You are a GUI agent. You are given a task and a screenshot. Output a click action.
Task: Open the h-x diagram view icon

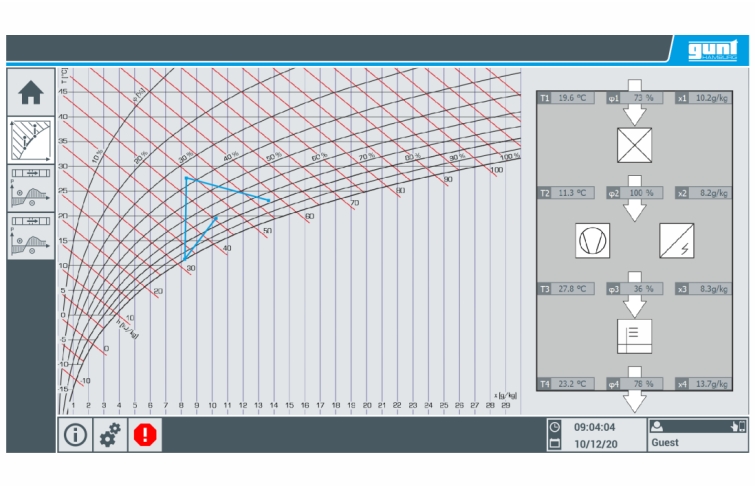(x=31, y=141)
